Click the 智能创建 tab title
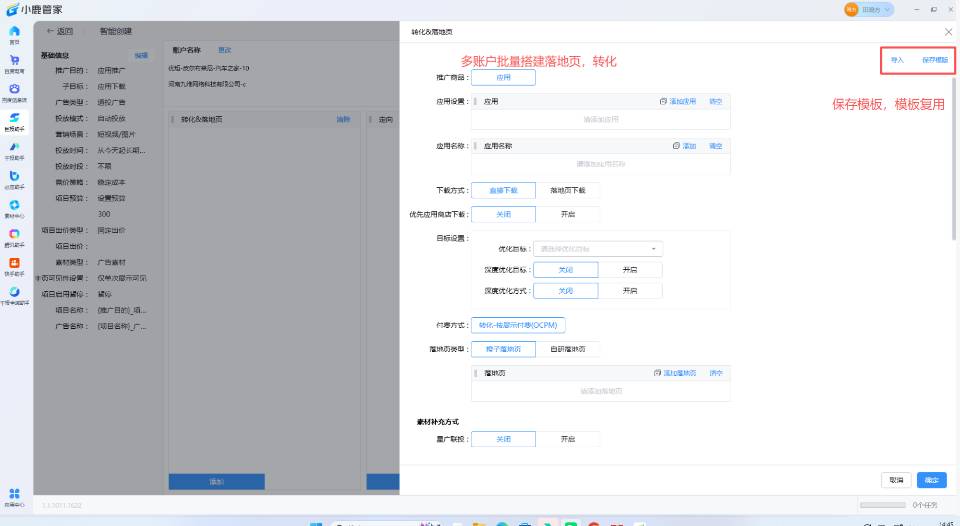The width and height of the screenshot is (960, 526). pyautogui.click(x=116, y=31)
